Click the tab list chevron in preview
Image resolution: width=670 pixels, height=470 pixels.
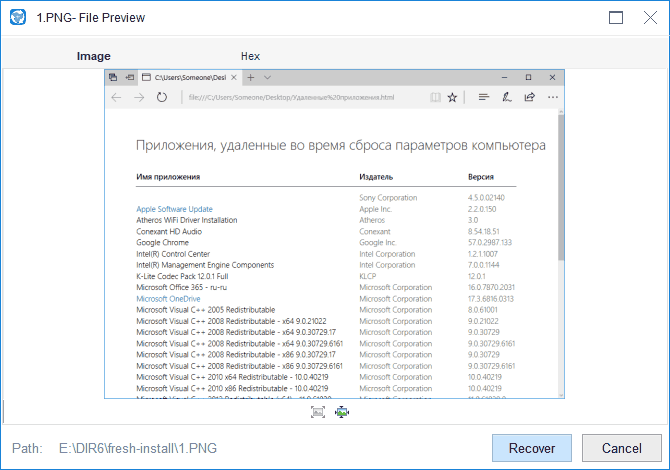point(267,77)
